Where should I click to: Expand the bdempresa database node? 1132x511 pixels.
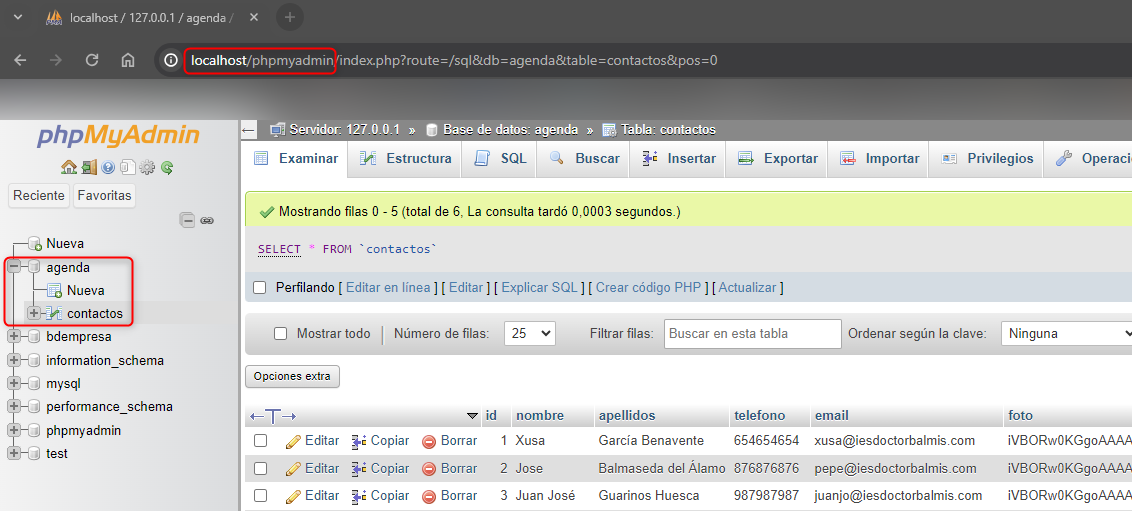[14, 337]
